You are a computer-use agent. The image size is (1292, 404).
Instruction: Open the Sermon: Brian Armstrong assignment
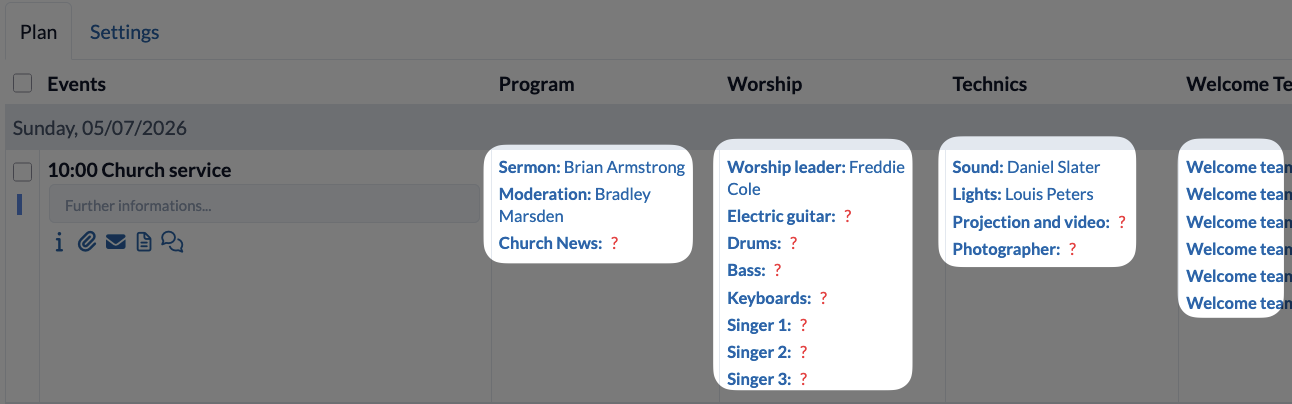592,167
